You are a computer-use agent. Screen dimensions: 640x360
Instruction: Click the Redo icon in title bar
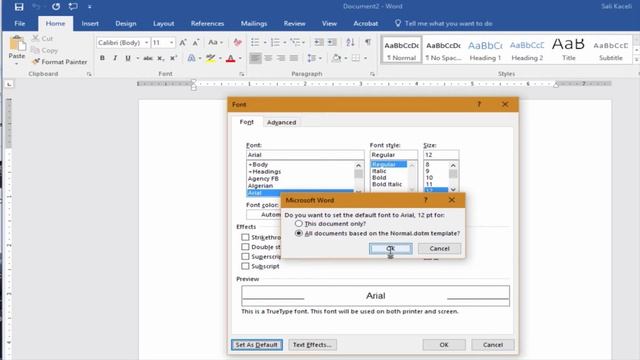56,7
